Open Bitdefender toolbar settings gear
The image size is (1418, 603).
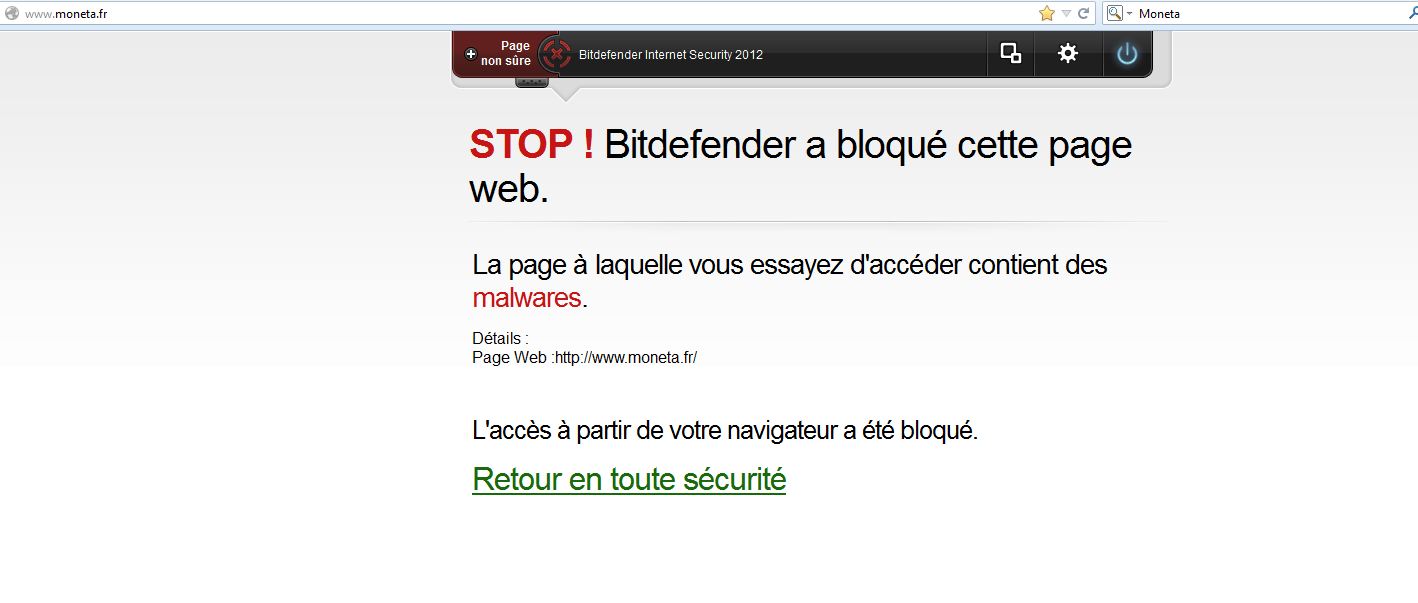[1068, 54]
